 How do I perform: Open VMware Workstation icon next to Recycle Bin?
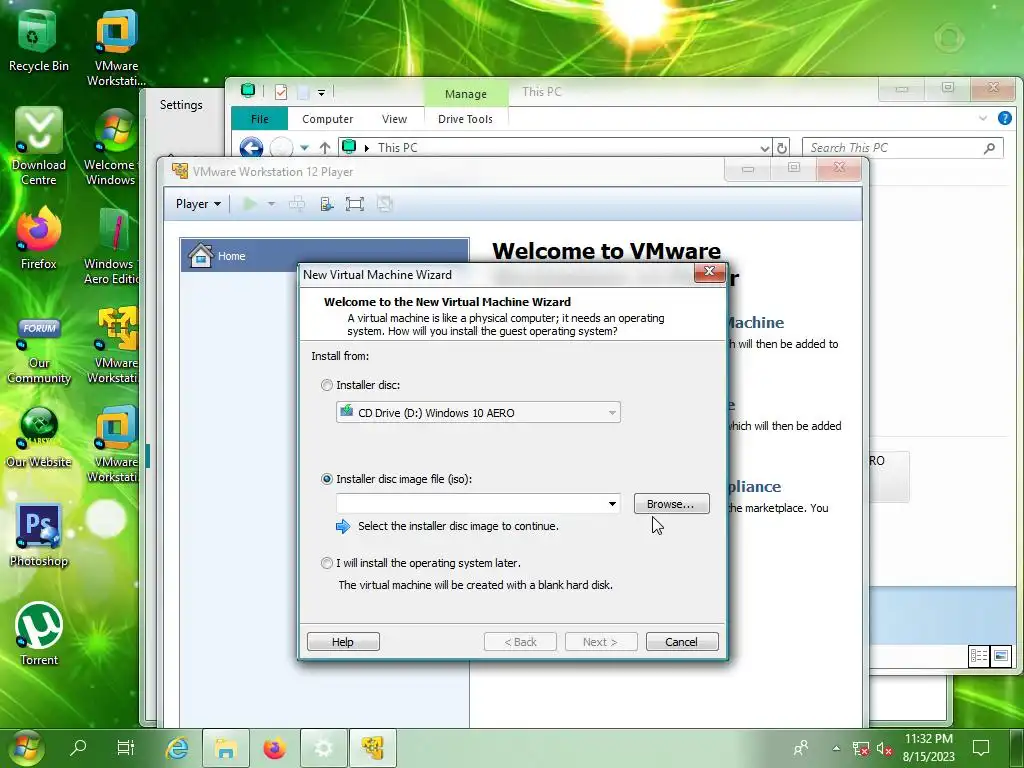116,47
